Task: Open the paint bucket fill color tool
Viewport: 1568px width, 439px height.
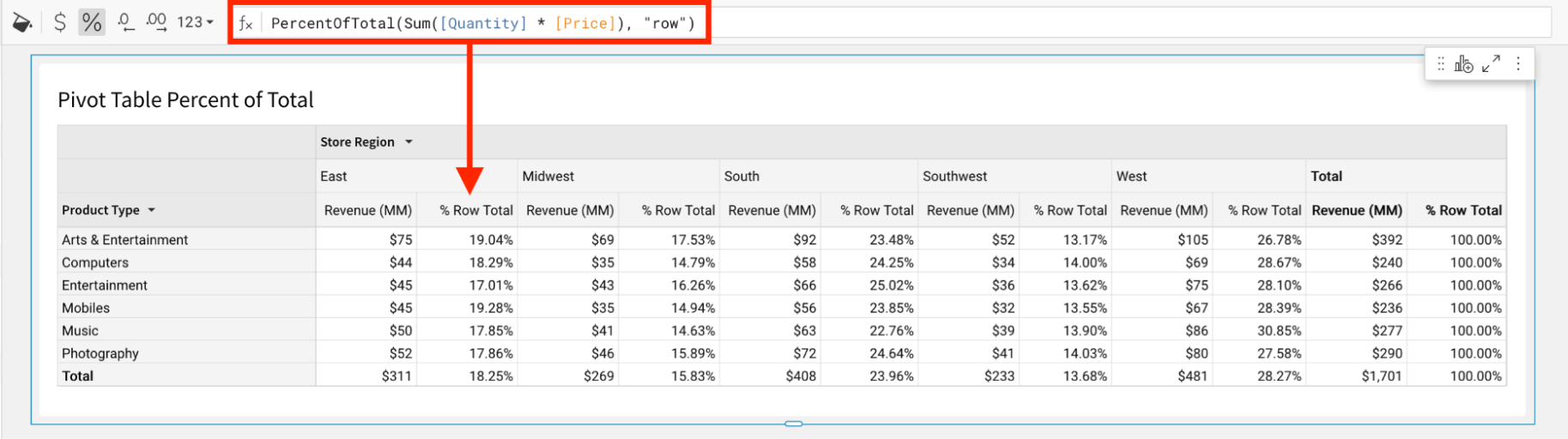Action: pos(22,22)
